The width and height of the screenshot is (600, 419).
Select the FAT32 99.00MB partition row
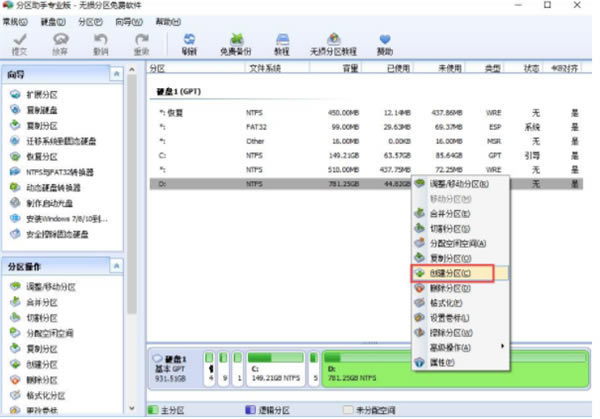(366, 127)
